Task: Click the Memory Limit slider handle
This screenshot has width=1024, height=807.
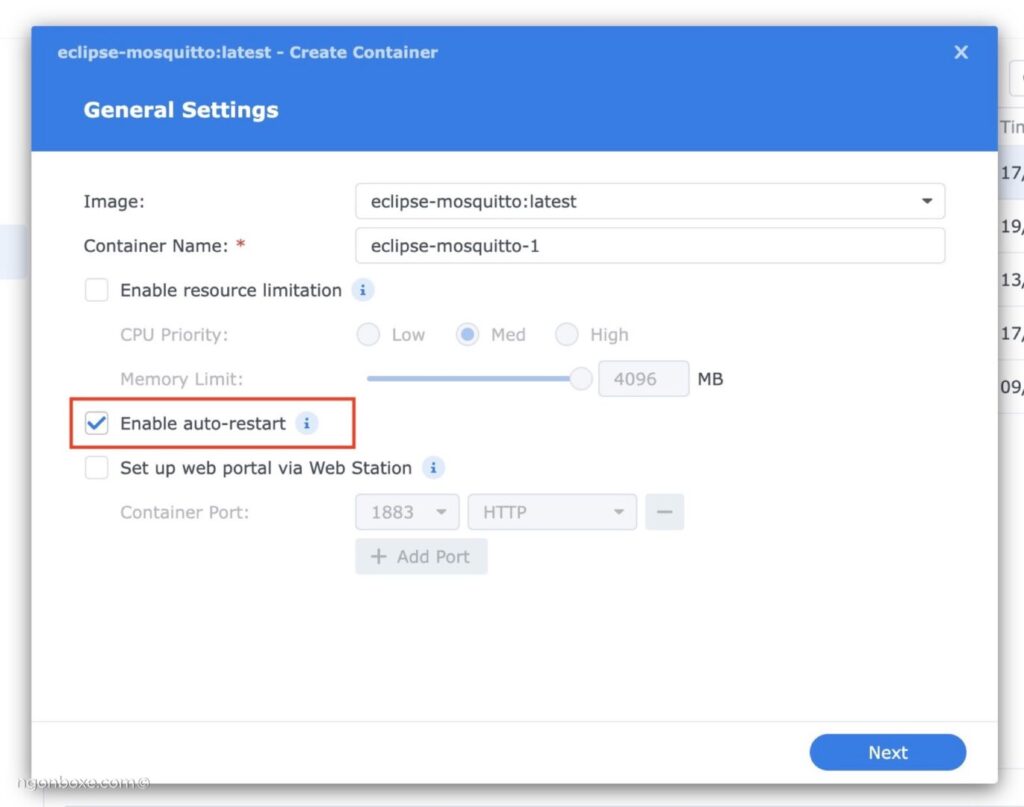Action: pos(580,379)
